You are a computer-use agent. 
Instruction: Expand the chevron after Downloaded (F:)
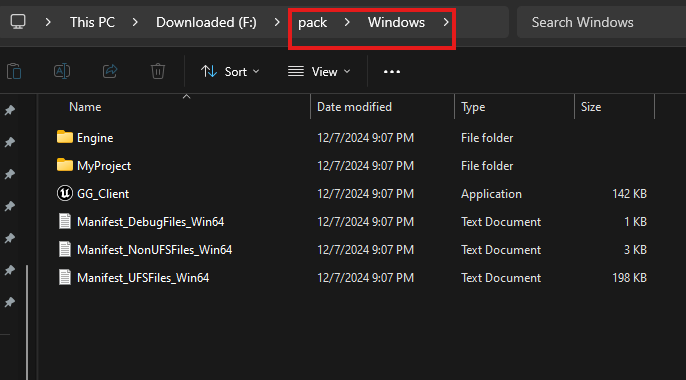click(276, 22)
